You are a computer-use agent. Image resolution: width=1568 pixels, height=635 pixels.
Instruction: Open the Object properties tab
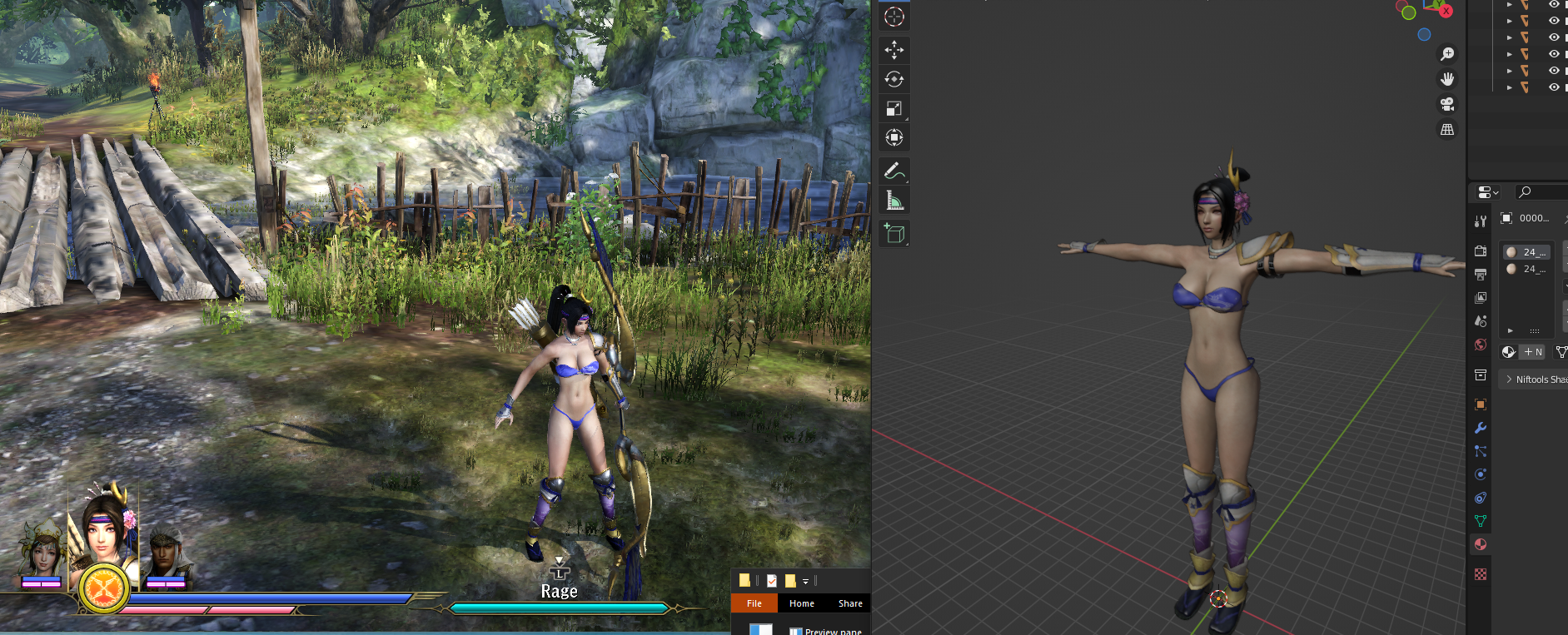(x=1481, y=404)
